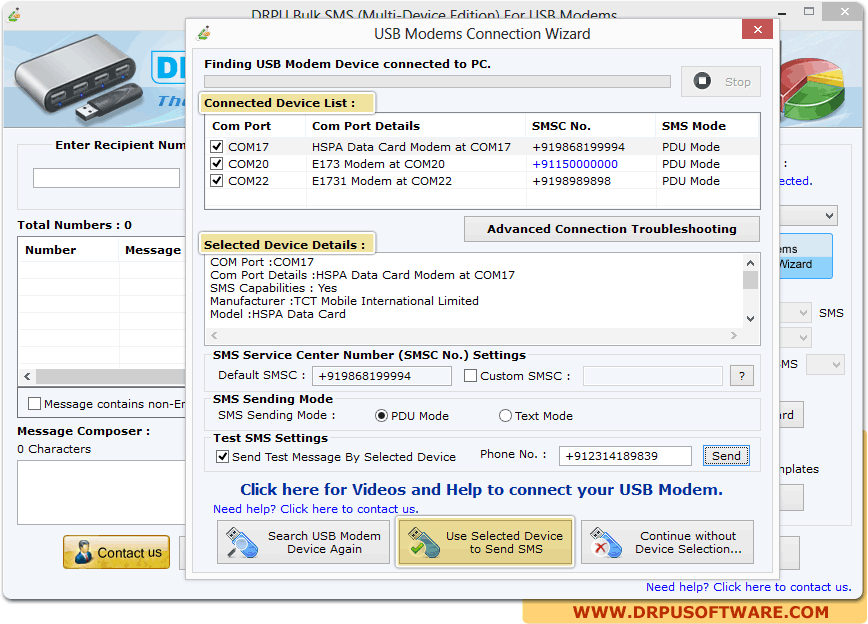This screenshot has height=624, width=868.
Task: Search USB Modem Device Again
Action: coord(303,542)
